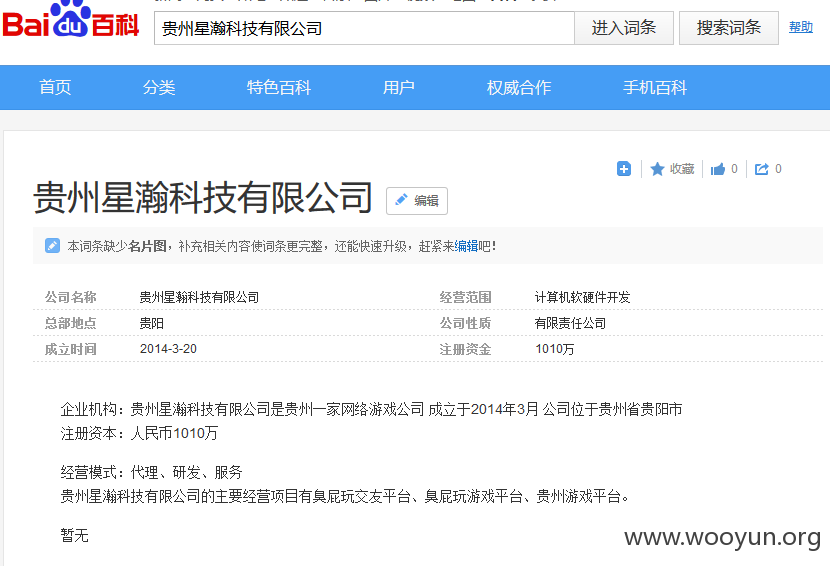The height and width of the screenshot is (566, 830).
Task: Click the 经营范围 label
Action: tap(465, 297)
